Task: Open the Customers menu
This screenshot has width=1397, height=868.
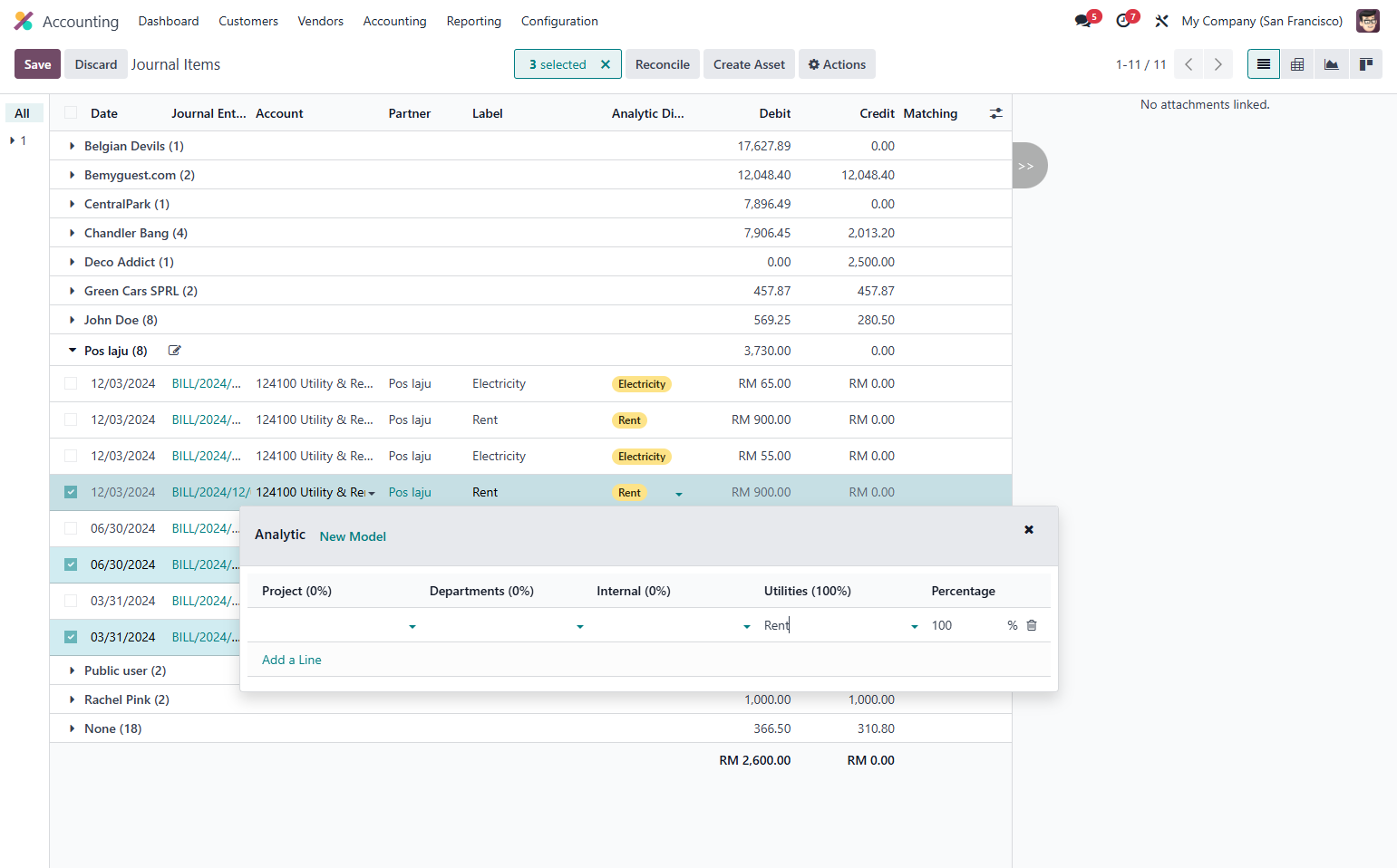Action: (248, 21)
